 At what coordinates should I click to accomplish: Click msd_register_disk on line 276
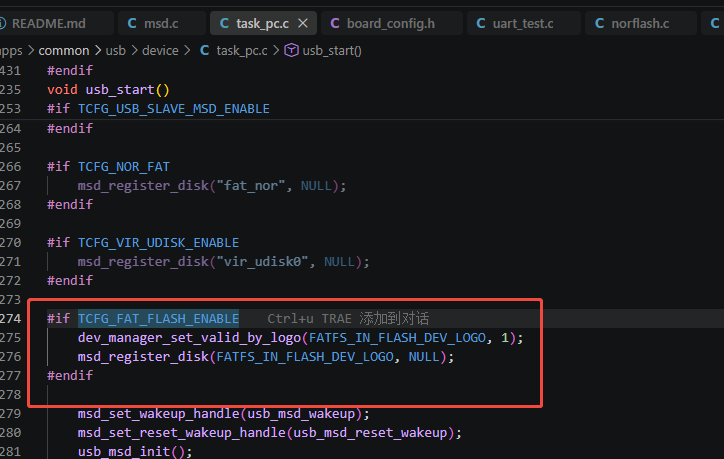pos(143,357)
